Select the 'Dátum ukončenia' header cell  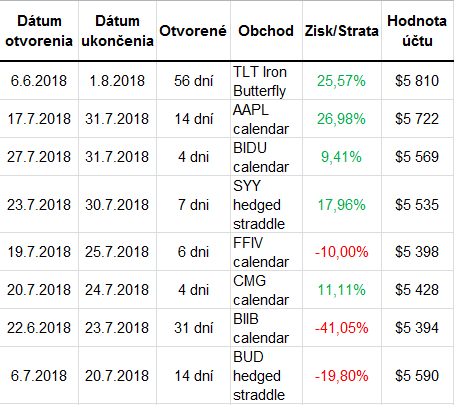pyautogui.click(x=117, y=31)
